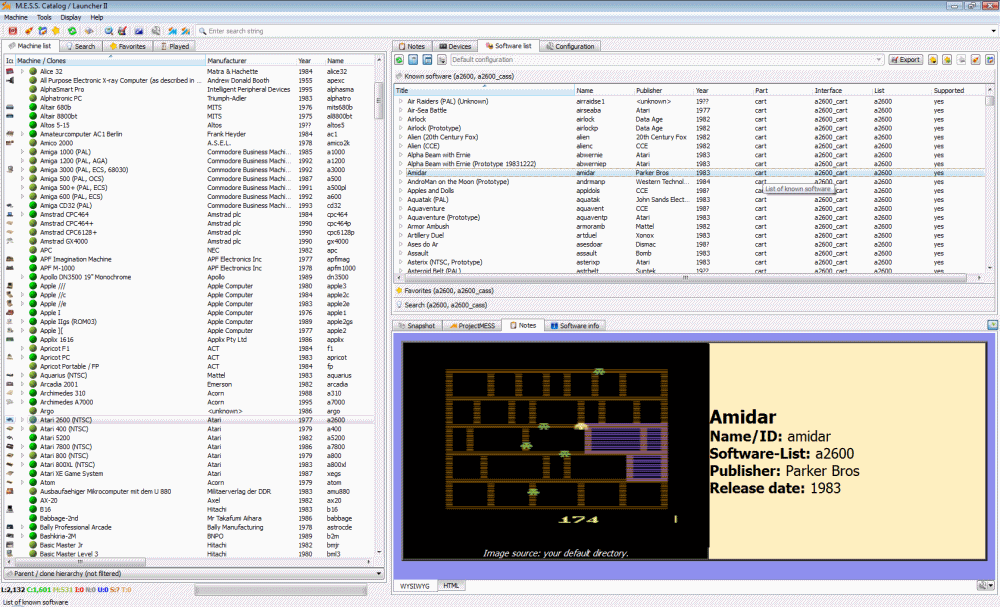Click blue icon at top-right of Notes panel
1000x607 pixels.
(992, 325)
